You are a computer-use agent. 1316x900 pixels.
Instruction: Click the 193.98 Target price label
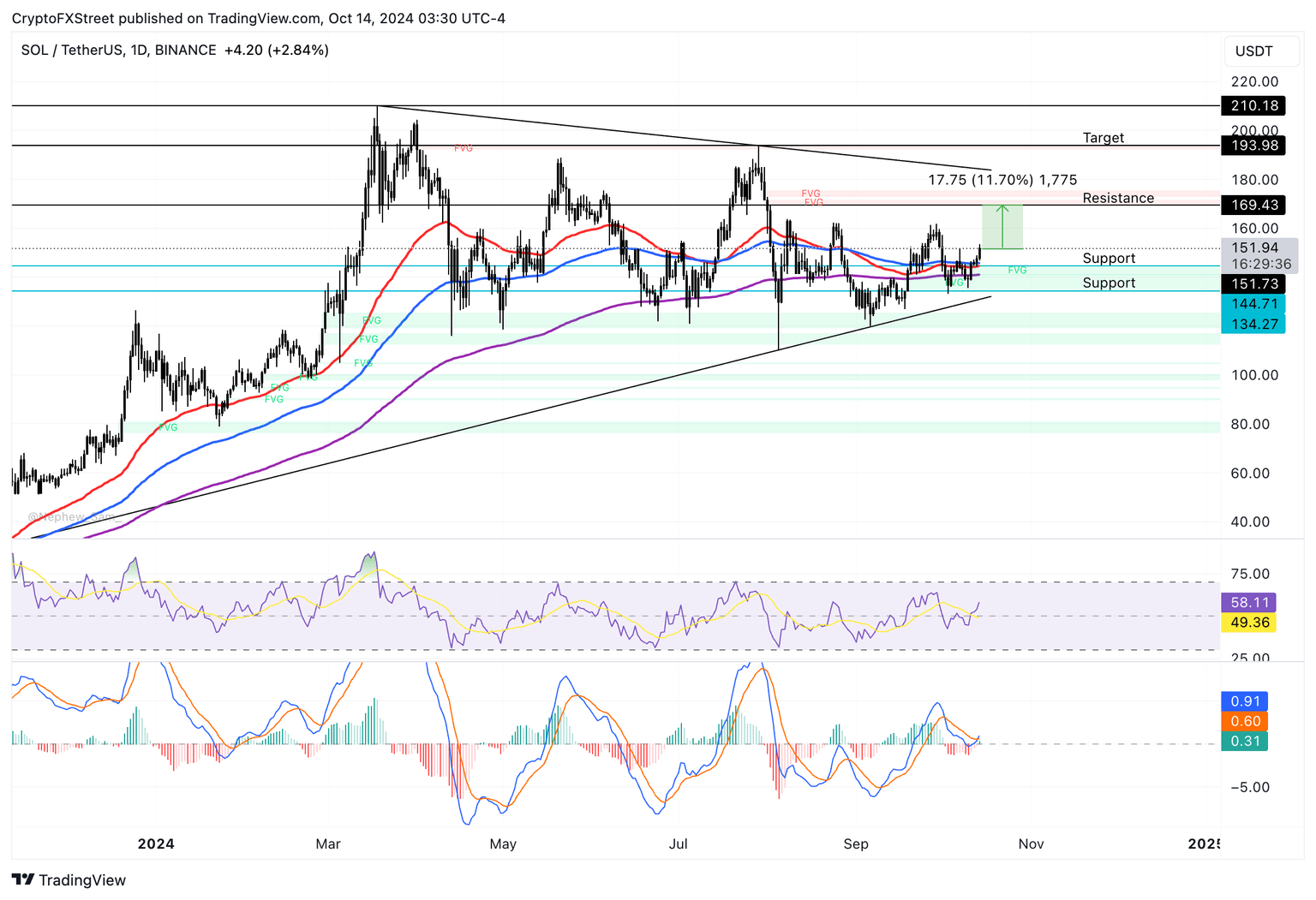click(x=1254, y=146)
